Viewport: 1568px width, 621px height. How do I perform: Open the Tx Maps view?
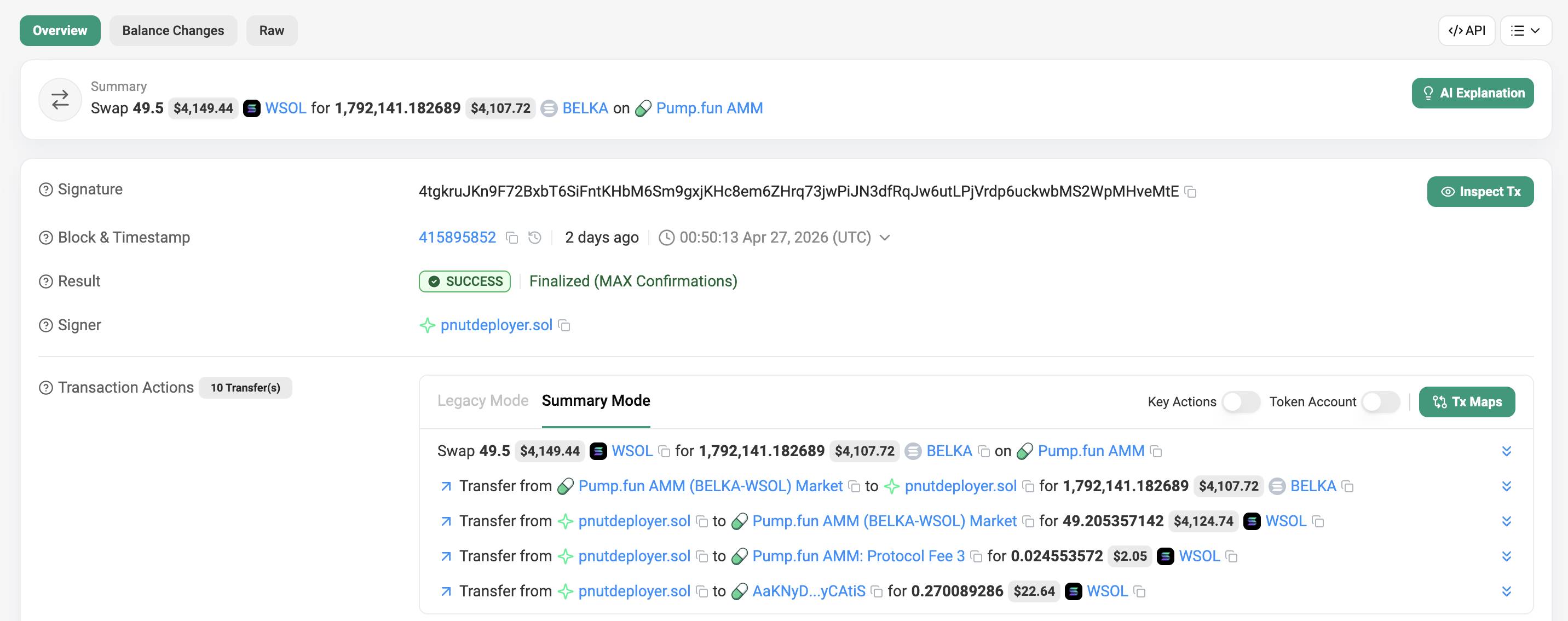tap(1466, 402)
